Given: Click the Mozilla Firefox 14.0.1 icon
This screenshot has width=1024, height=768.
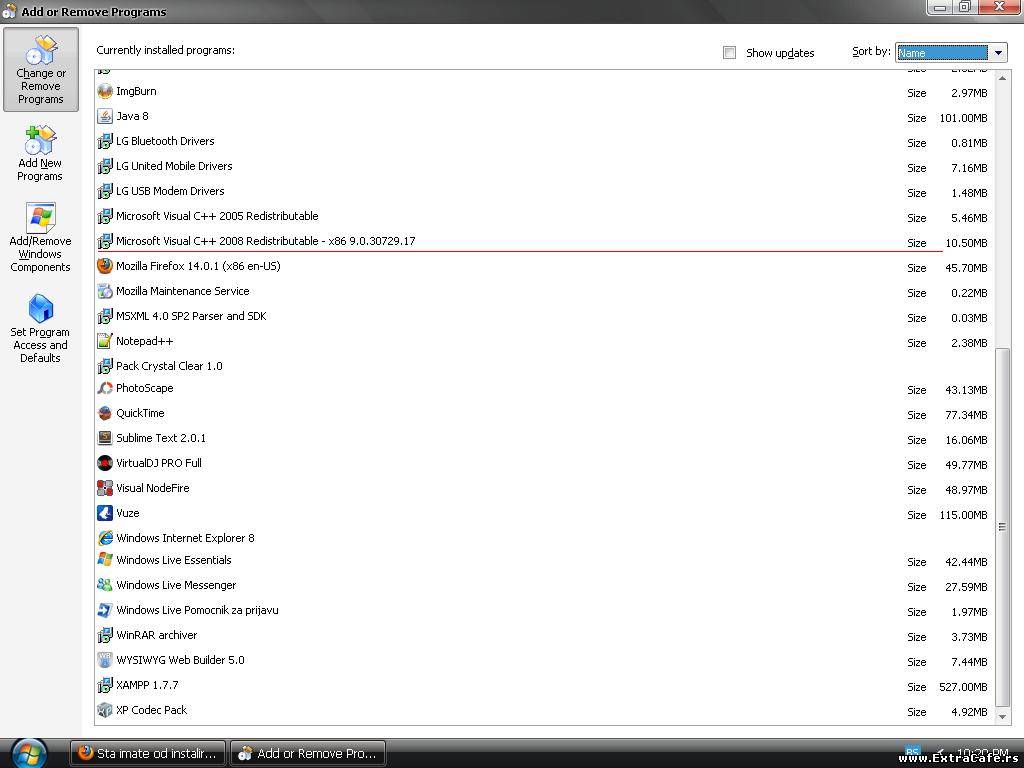Looking at the screenshot, I should pos(104,266).
